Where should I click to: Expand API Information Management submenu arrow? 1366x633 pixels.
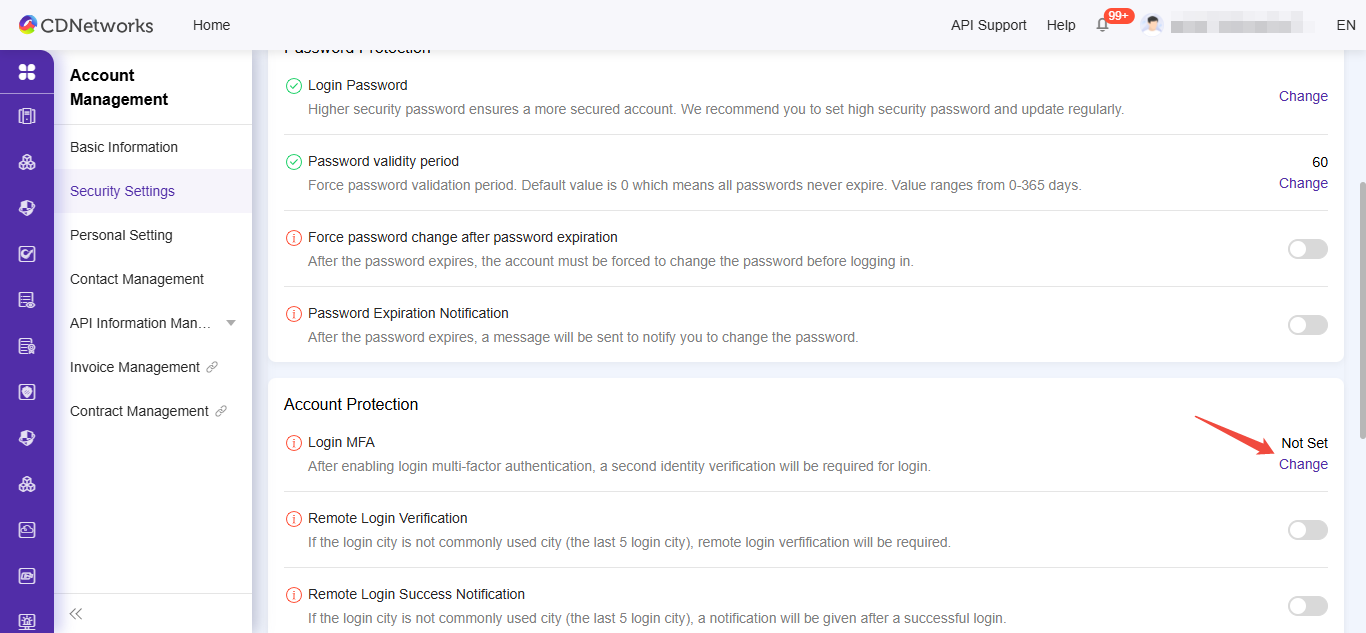[x=231, y=323]
